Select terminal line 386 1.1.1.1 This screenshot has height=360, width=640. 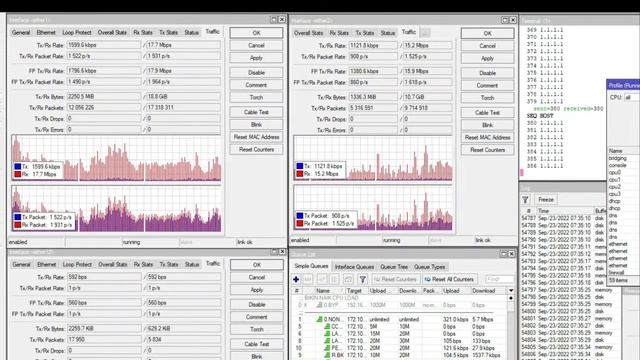tap(545, 166)
